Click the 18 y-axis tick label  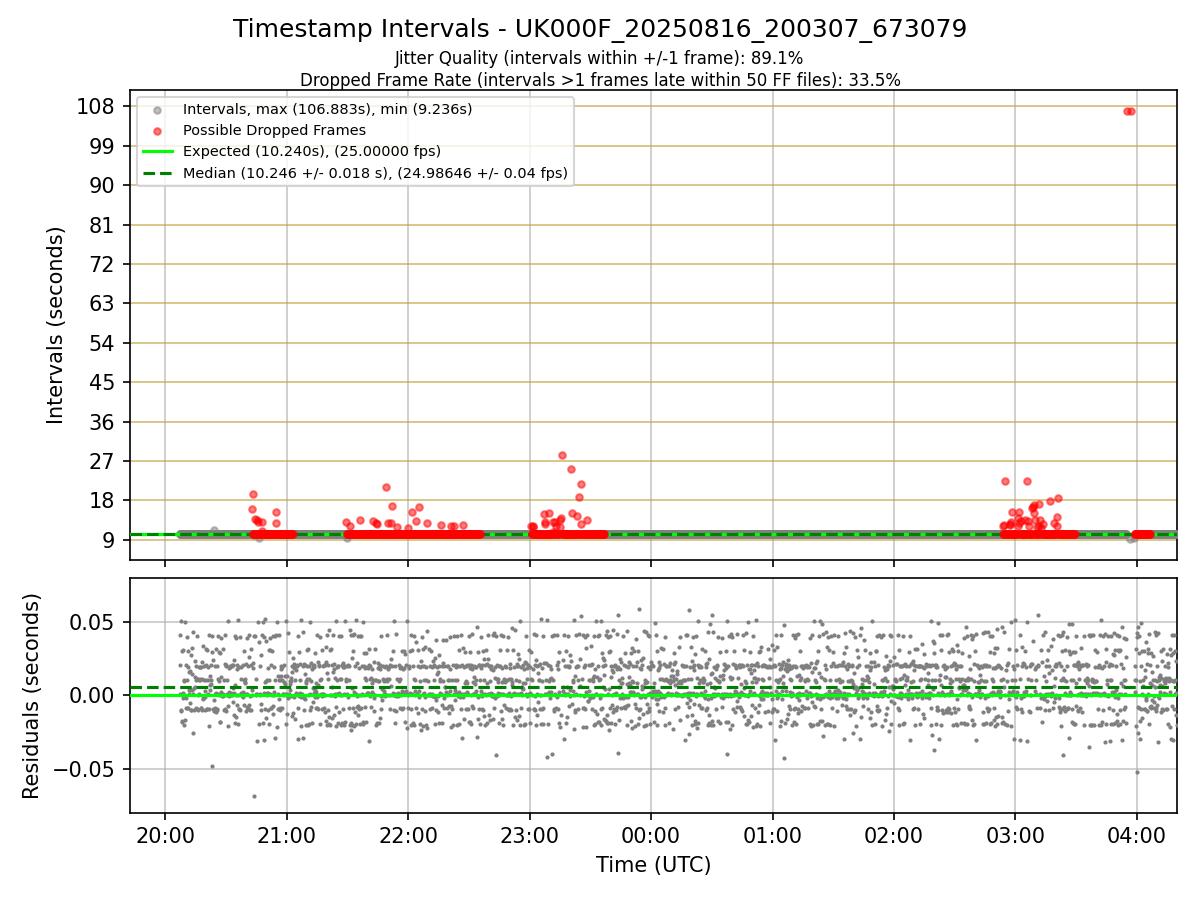101,500
